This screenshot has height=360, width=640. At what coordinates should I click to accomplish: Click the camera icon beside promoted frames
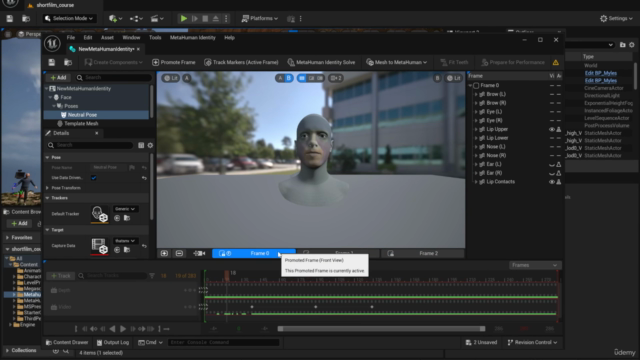[x=199, y=253]
